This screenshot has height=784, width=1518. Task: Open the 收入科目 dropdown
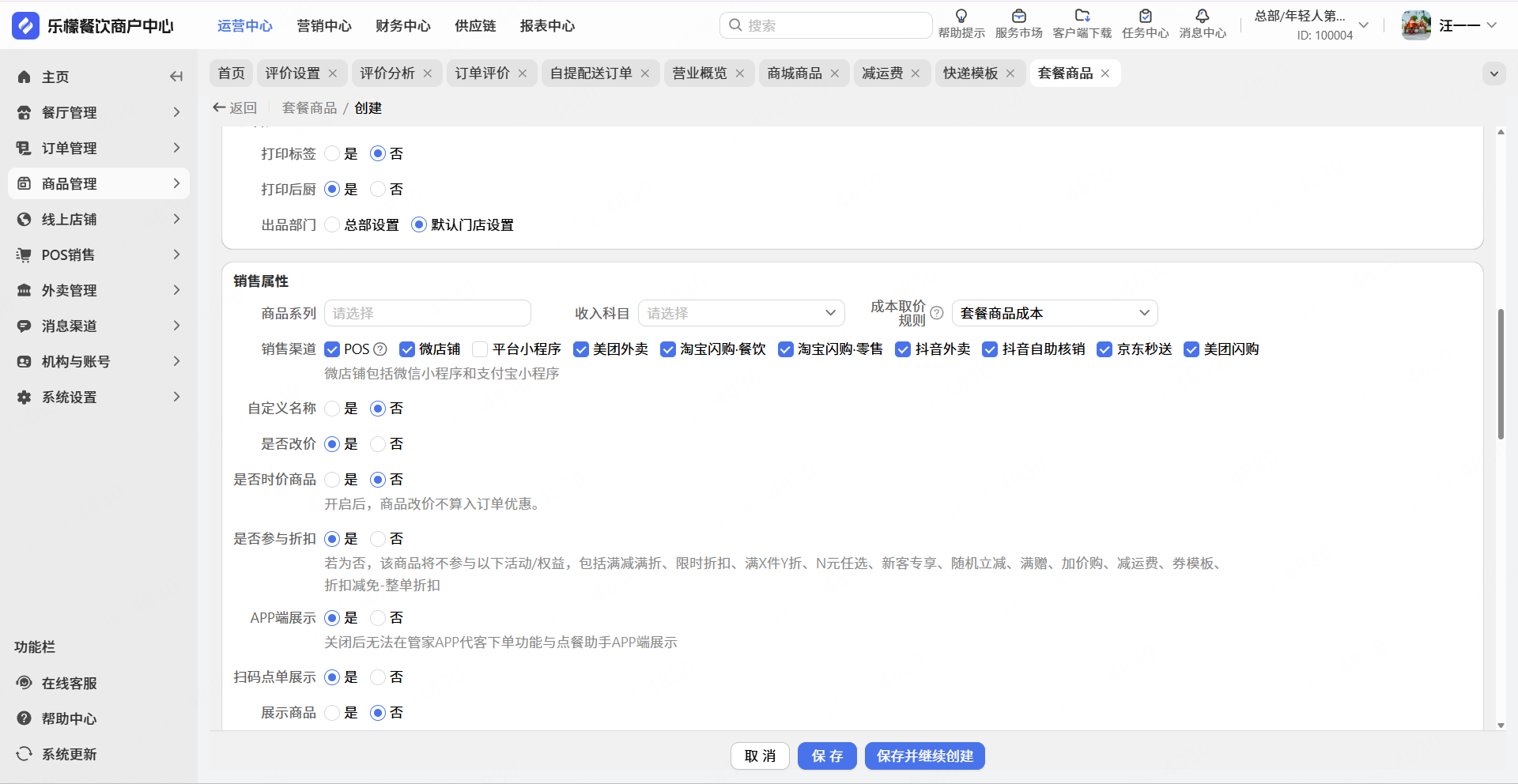pos(742,313)
